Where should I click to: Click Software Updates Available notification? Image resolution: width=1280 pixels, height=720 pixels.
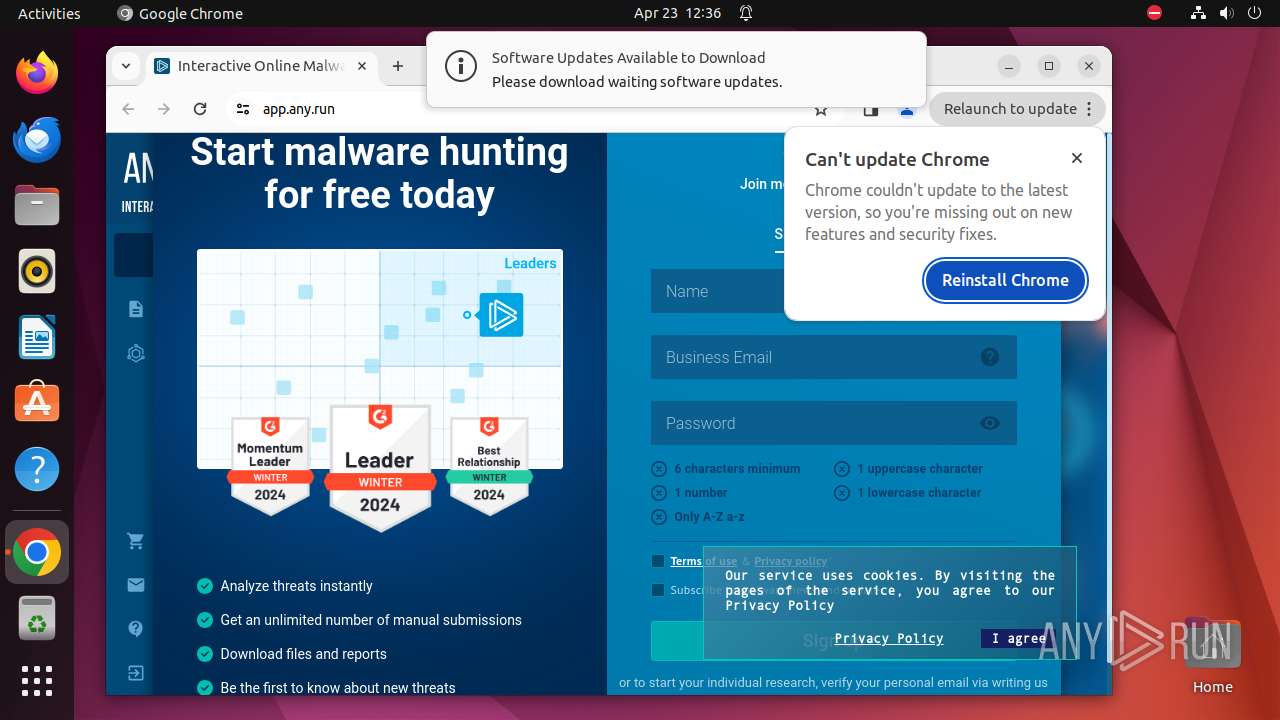tap(676, 69)
